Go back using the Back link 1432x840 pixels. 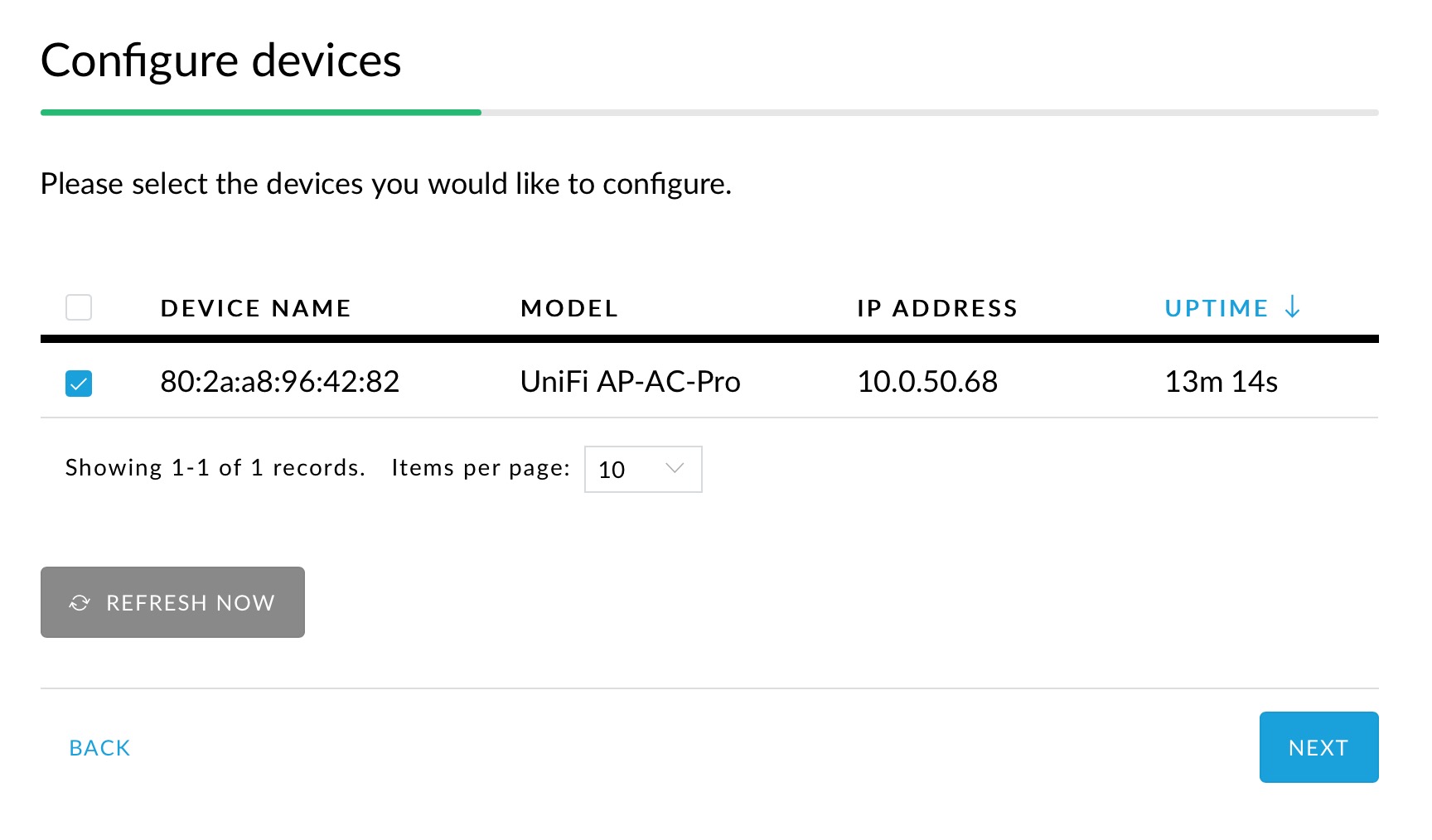coord(99,748)
